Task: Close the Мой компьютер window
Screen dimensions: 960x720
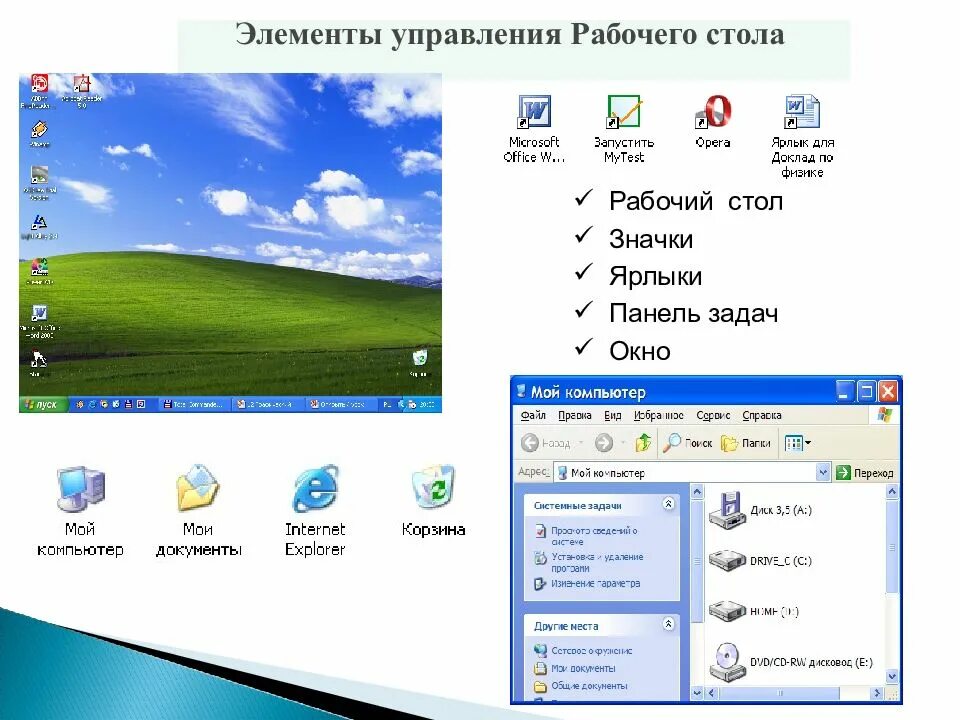Action: point(888,391)
